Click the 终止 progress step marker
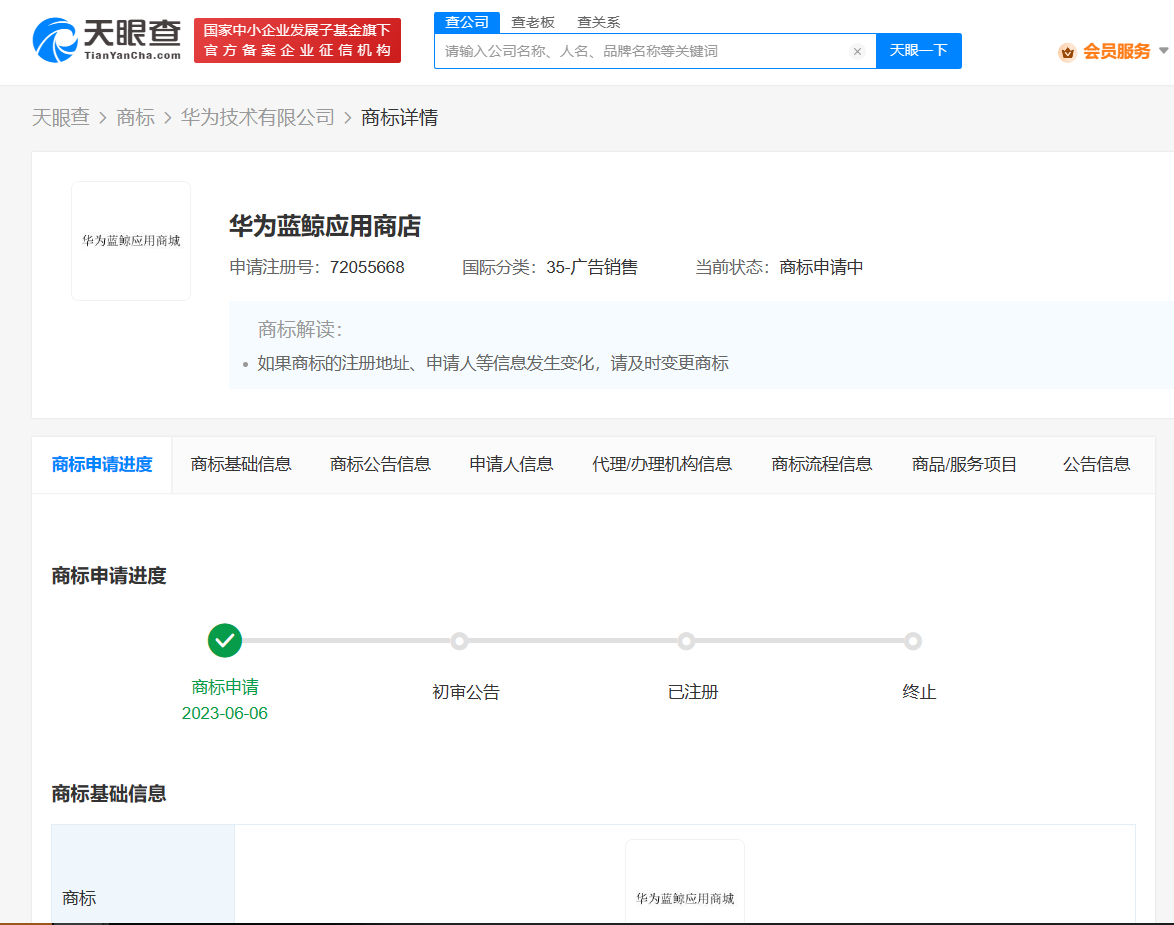The height and width of the screenshot is (925, 1174). point(912,641)
